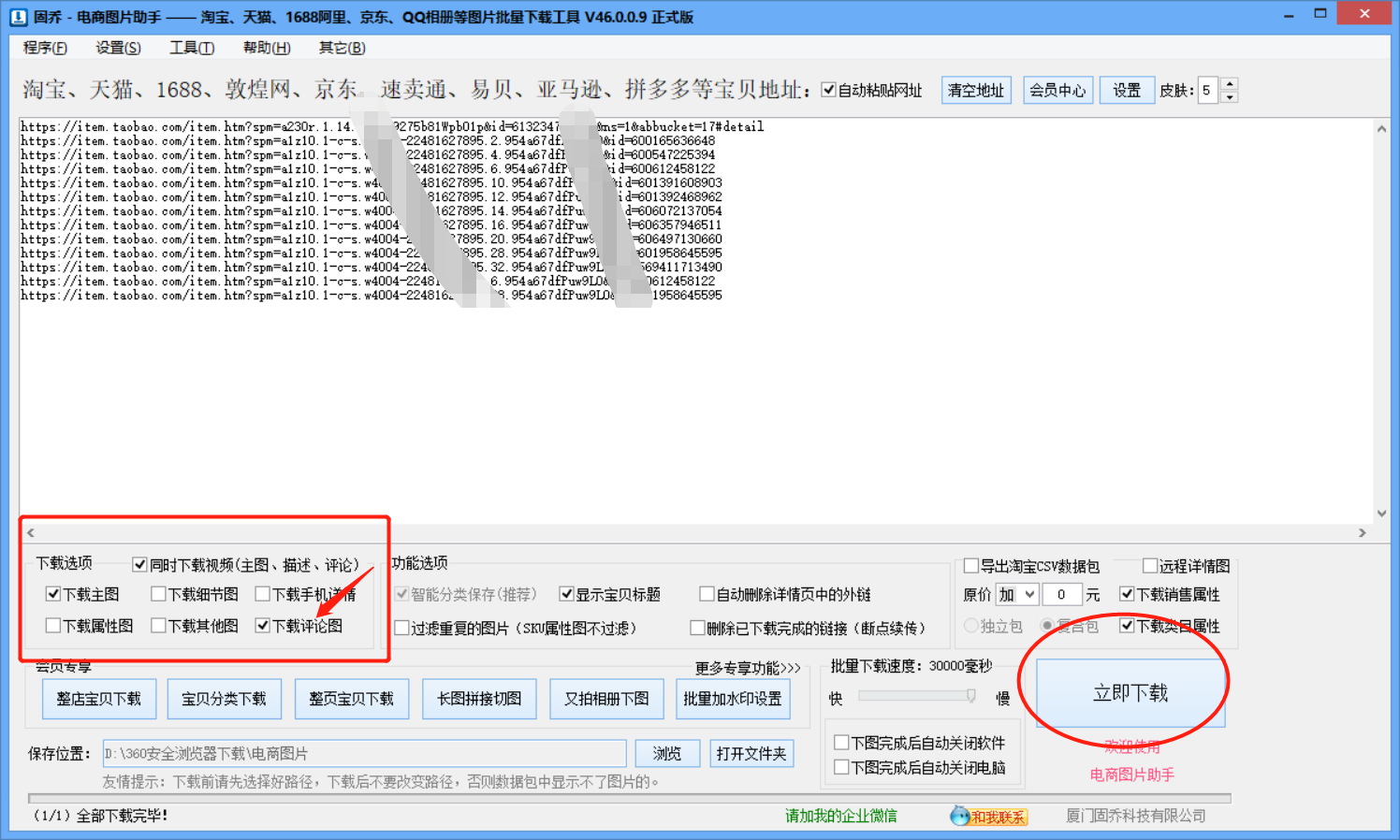Click the 和我联系 contact icon
The height and width of the screenshot is (840, 1400).
click(989, 816)
